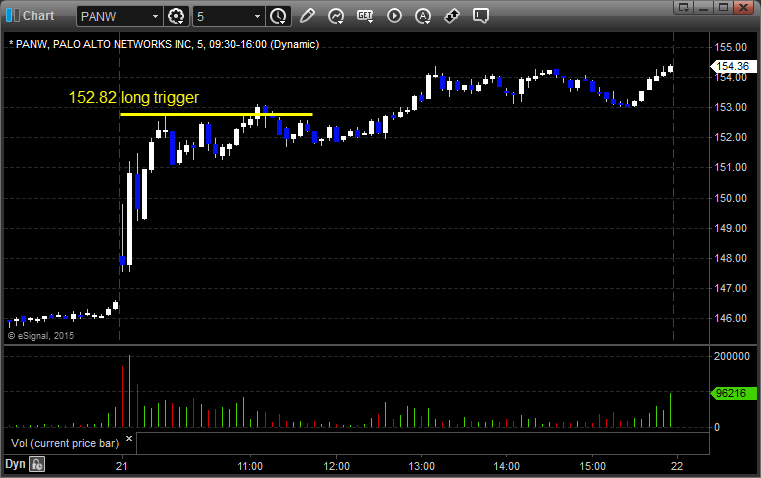Click the green 96216 volume tag
This screenshot has height=478, width=761.
[733, 393]
